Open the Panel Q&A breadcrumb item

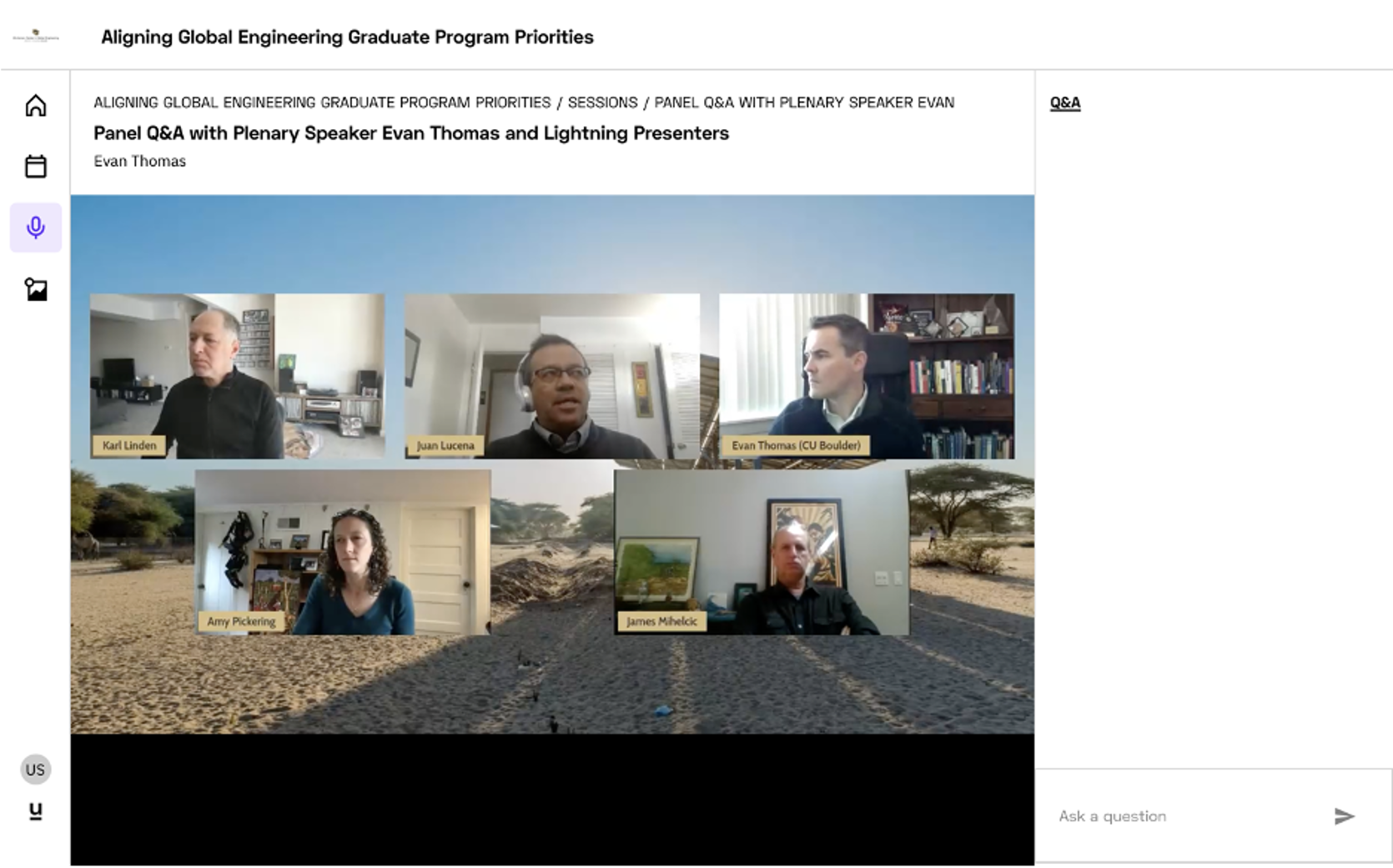(x=804, y=103)
